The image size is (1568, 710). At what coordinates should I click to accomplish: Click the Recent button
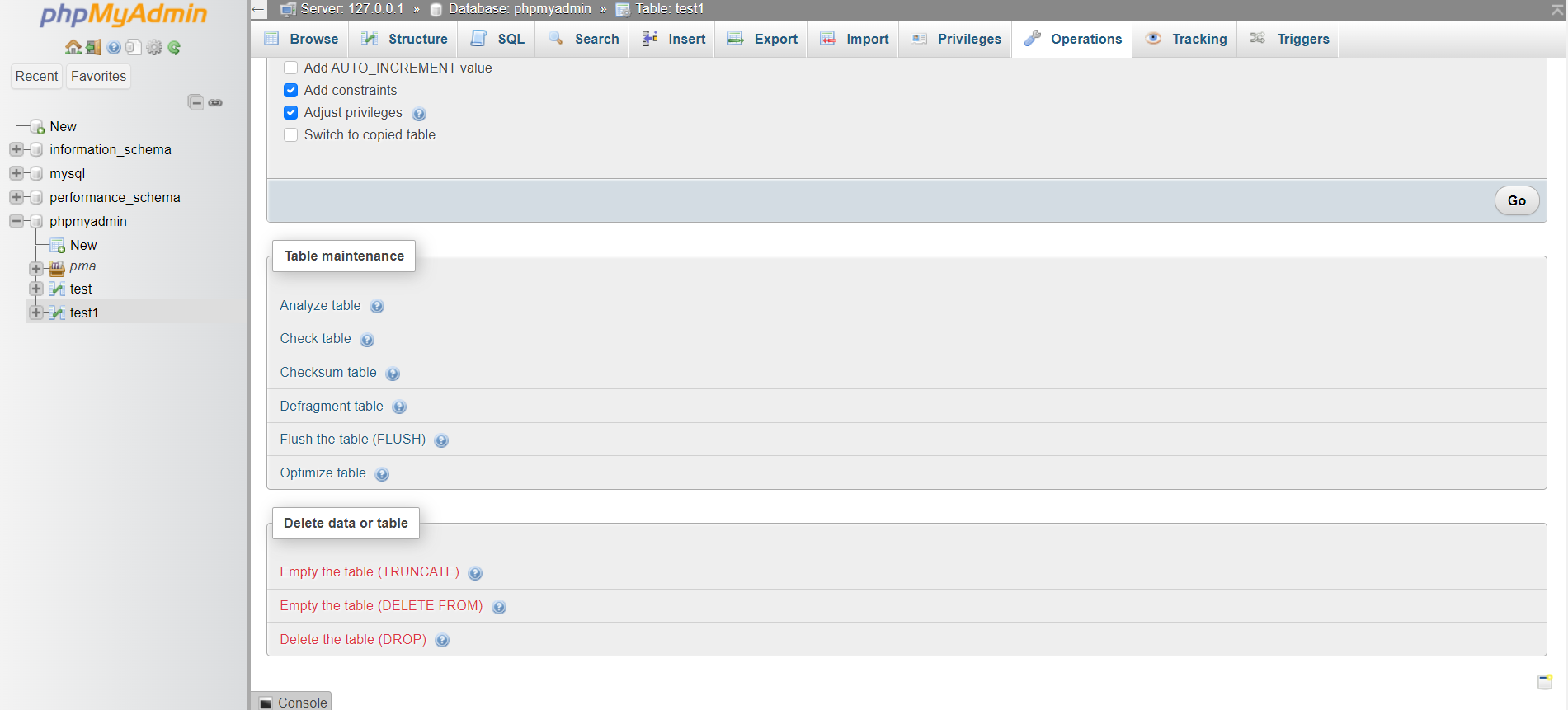coord(36,76)
